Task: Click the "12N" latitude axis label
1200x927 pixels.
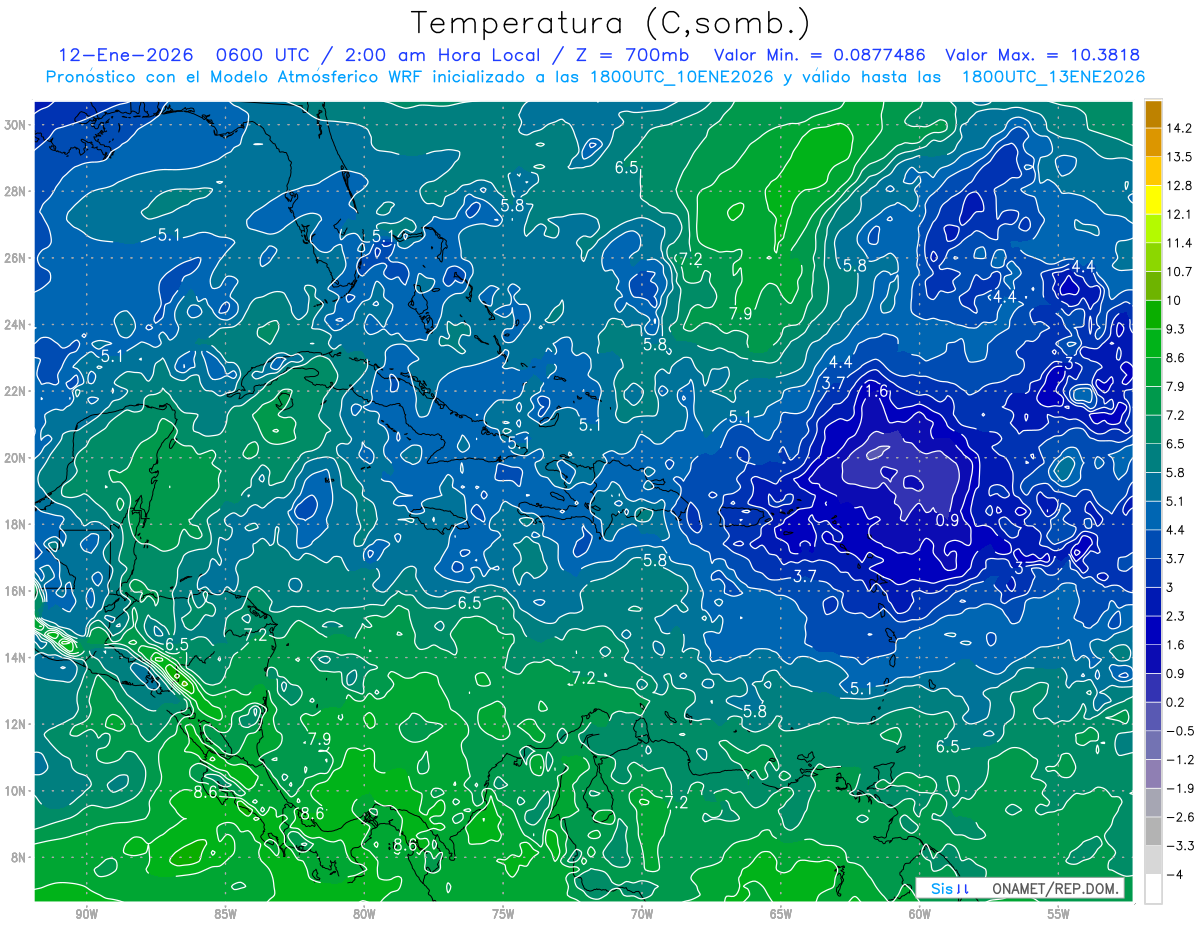Action: (14, 724)
